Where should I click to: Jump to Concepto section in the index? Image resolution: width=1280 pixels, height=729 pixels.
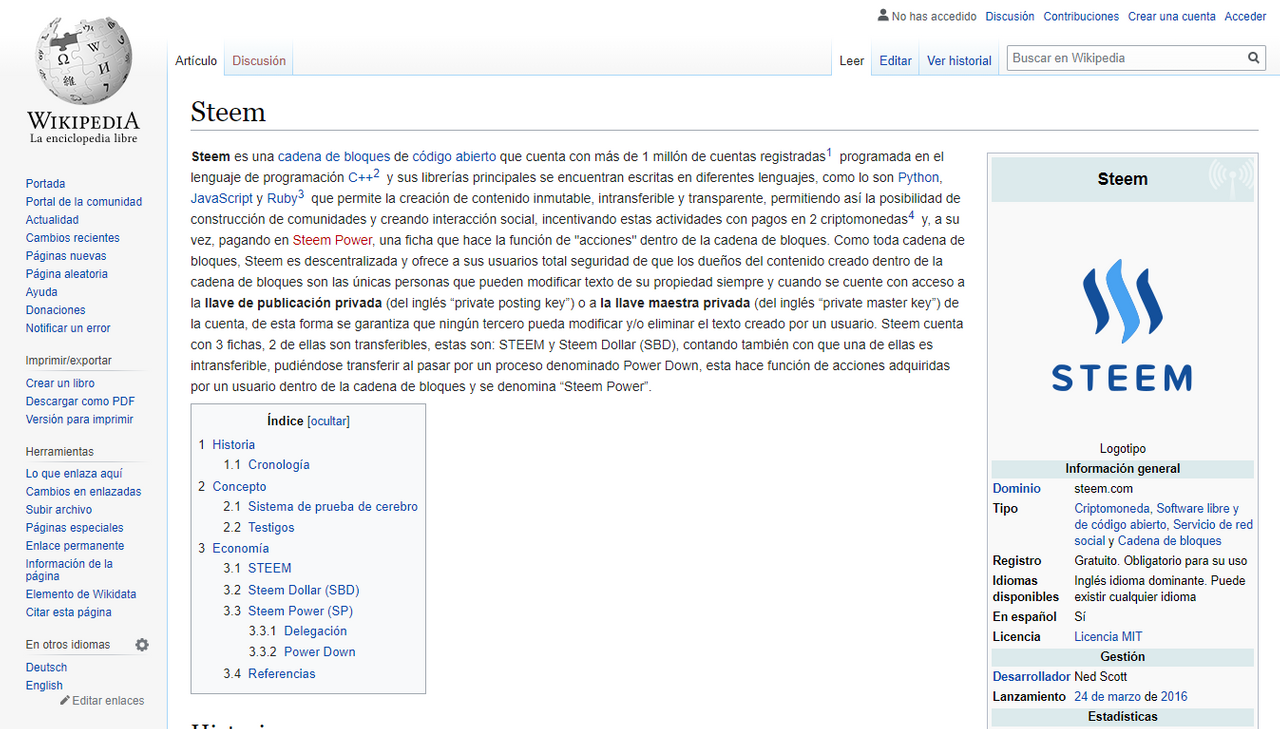coord(239,486)
